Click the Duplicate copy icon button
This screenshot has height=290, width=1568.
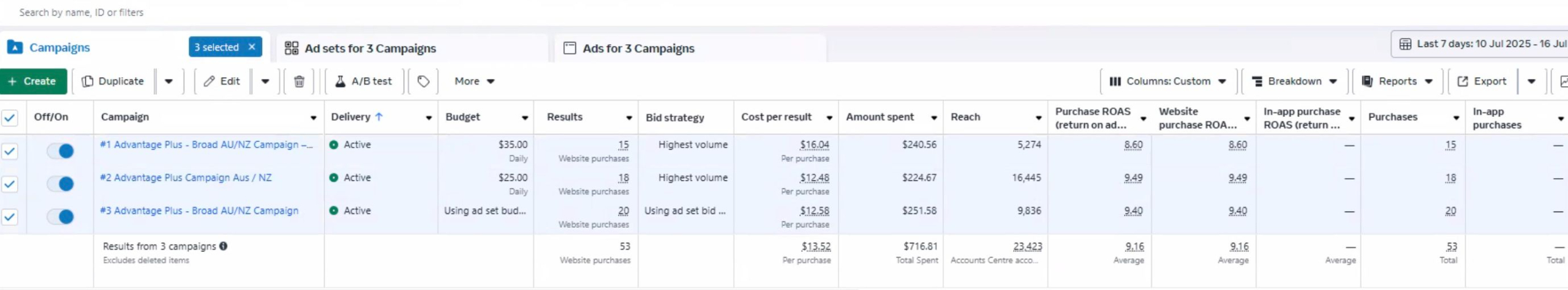113,81
